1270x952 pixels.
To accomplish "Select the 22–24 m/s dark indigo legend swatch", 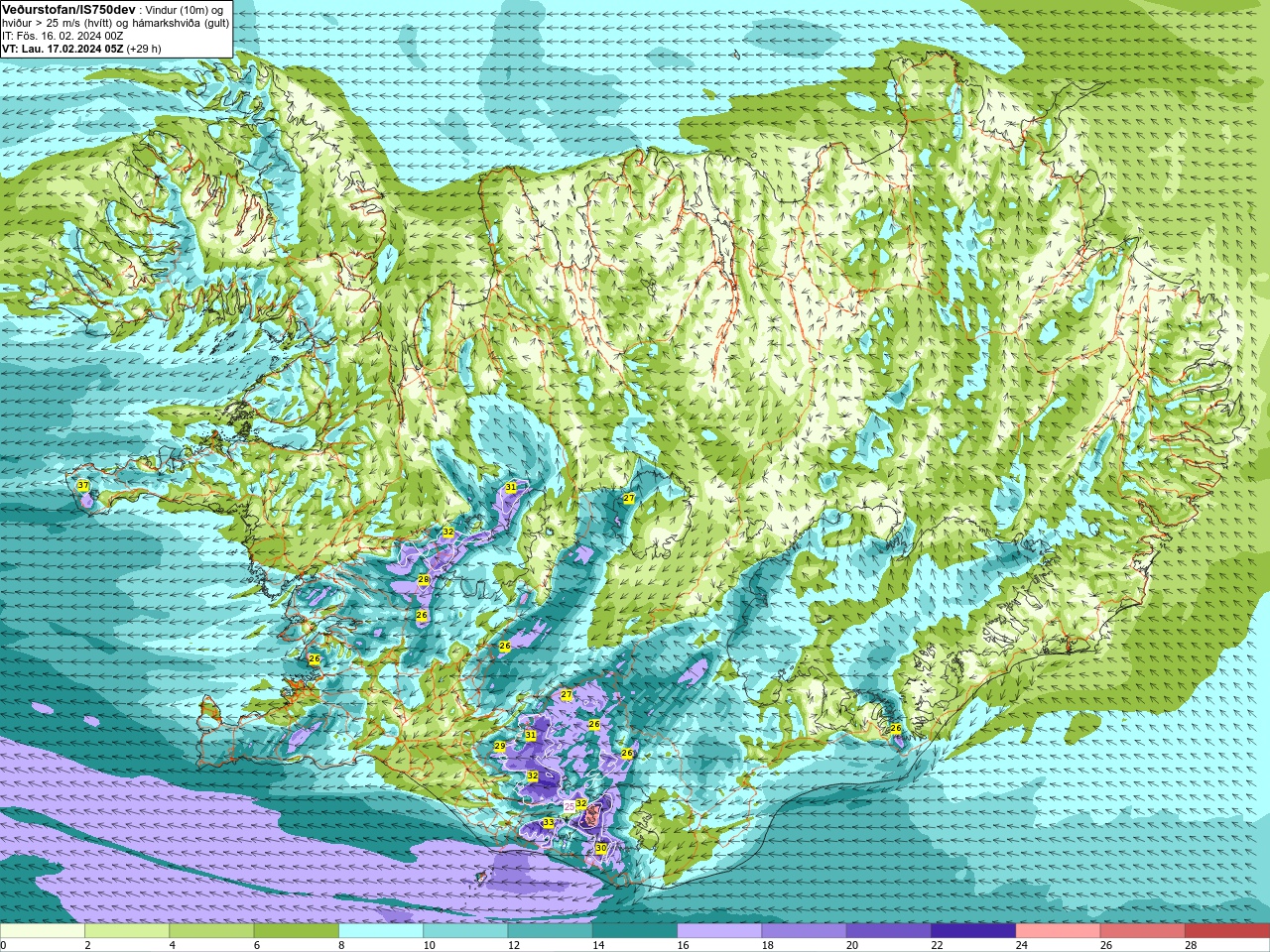I will 973,931.
